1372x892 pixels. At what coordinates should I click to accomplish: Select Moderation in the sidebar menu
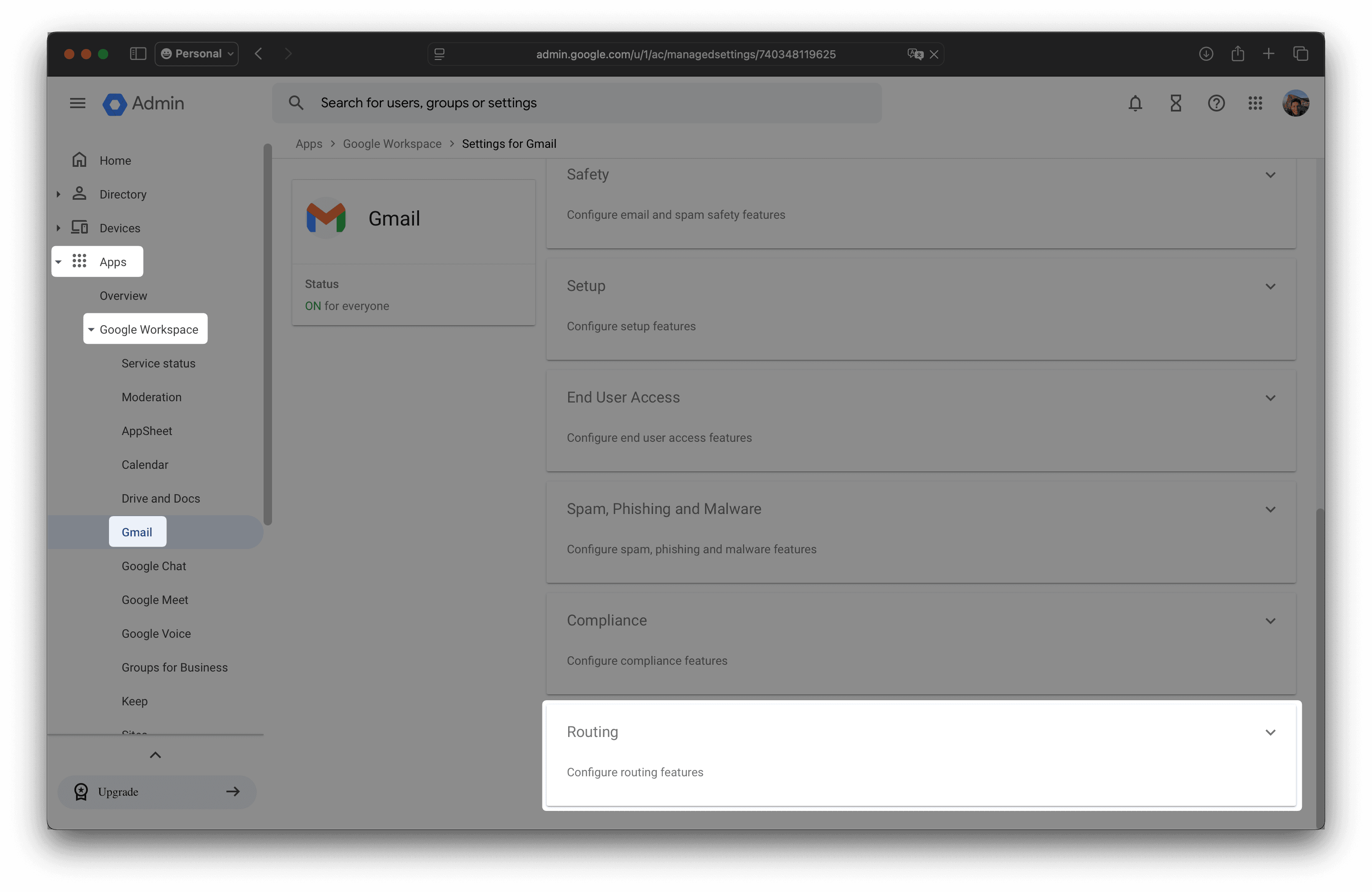[151, 397]
